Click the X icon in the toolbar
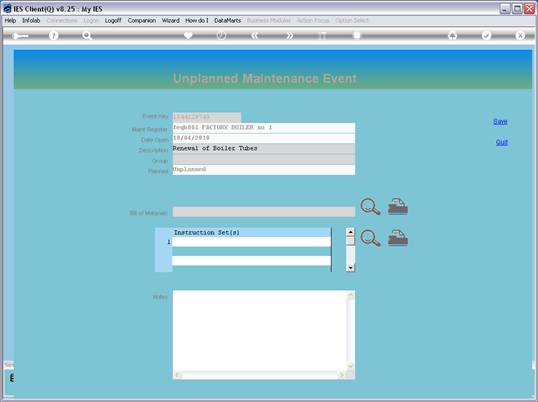The width and height of the screenshot is (538, 402). click(520, 35)
